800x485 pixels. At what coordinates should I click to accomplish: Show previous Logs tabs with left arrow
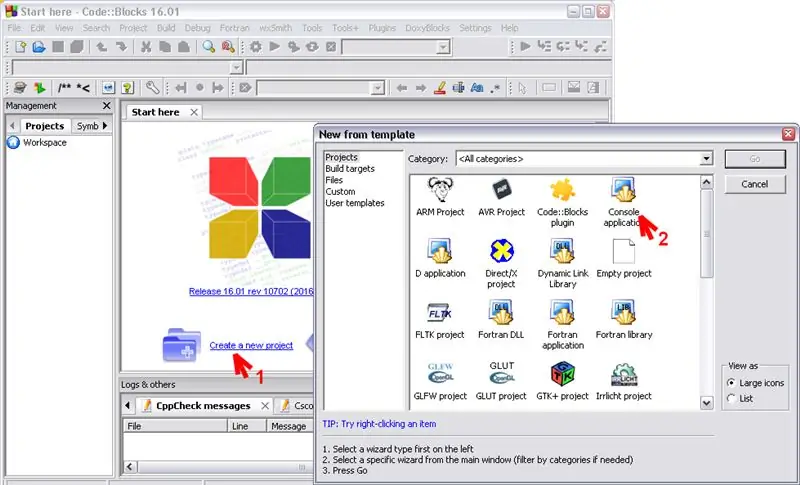coord(128,406)
